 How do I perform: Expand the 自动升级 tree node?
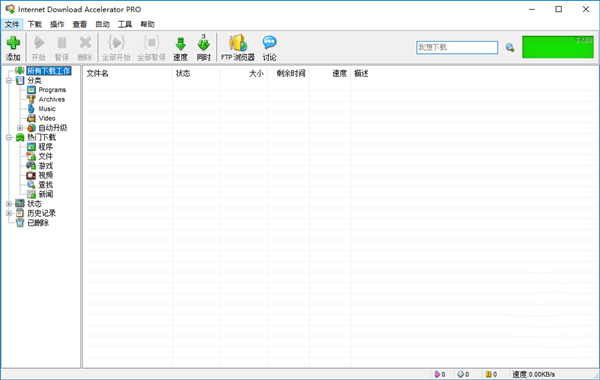point(20,128)
